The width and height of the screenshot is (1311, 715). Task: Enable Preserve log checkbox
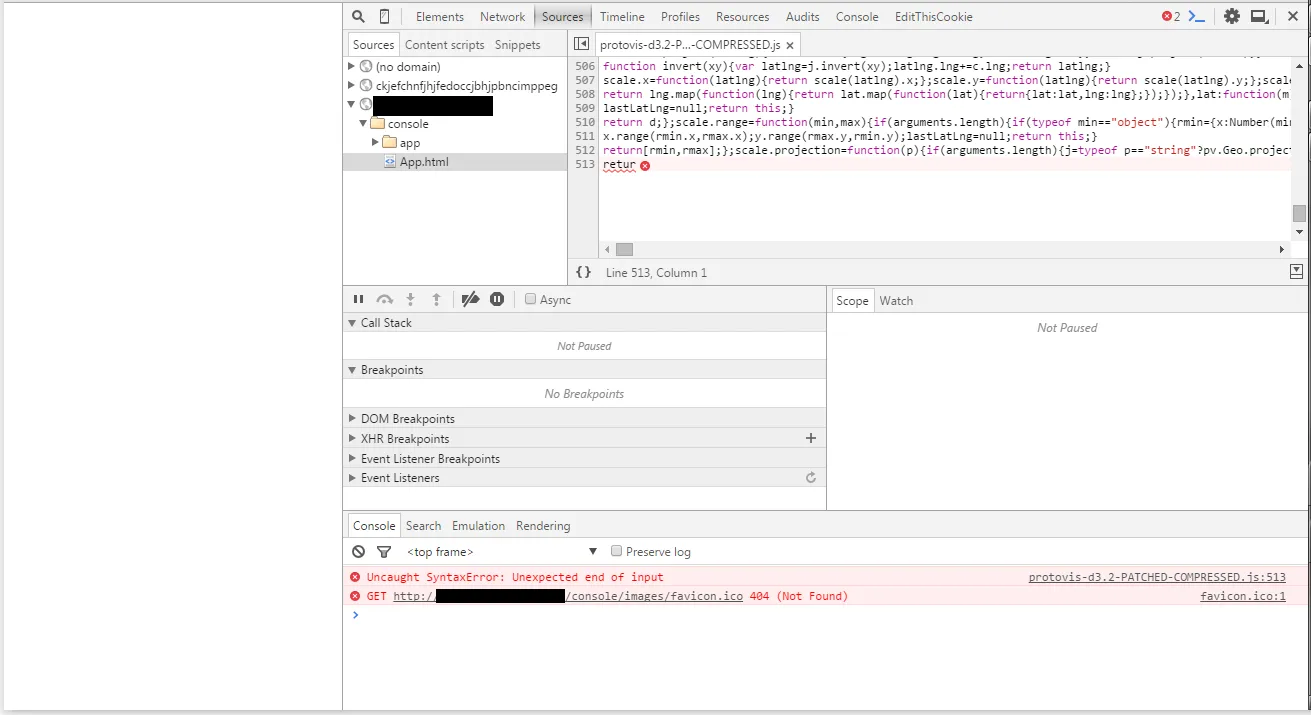[617, 551]
